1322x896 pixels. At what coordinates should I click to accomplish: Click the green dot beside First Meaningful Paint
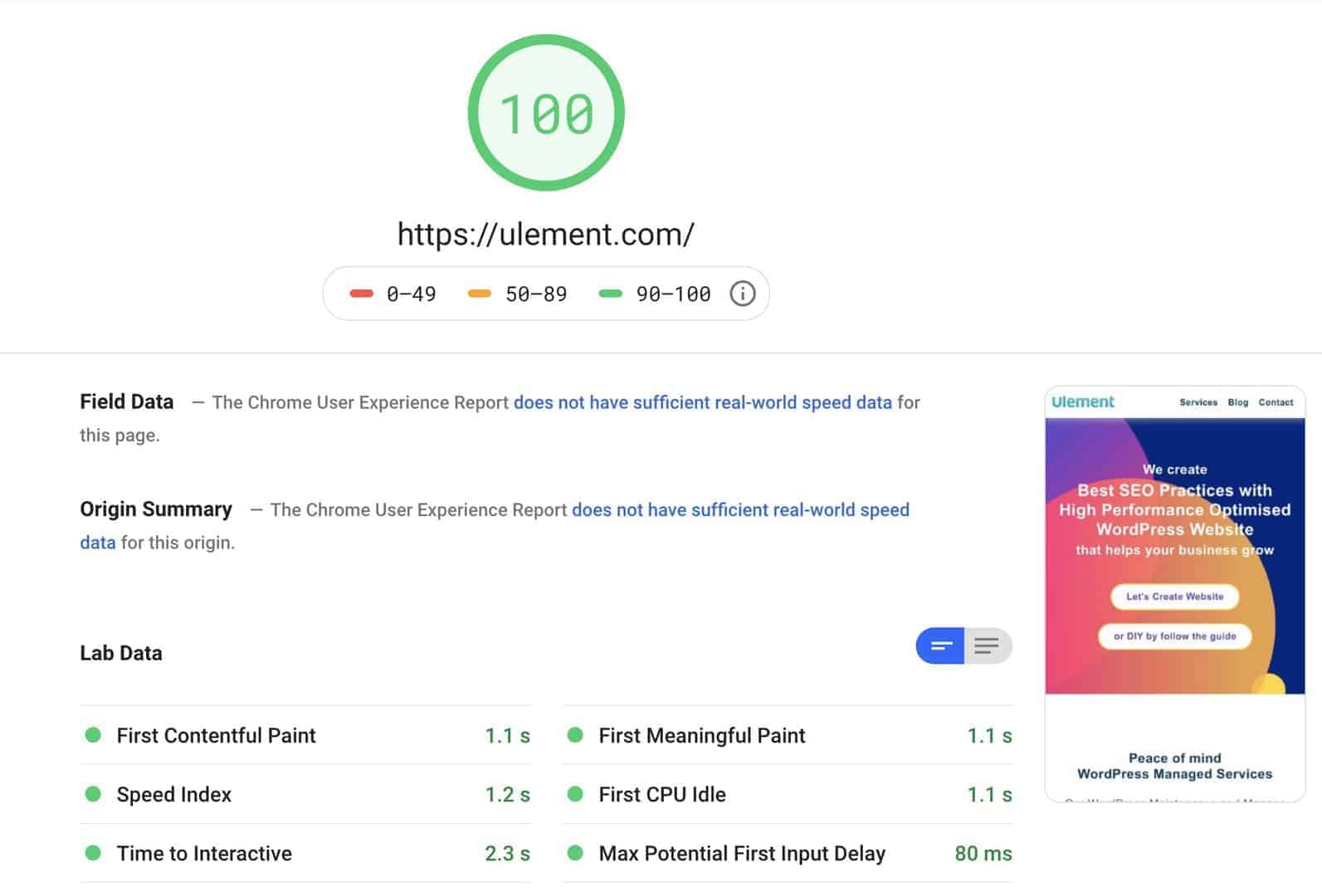[575, 735]
